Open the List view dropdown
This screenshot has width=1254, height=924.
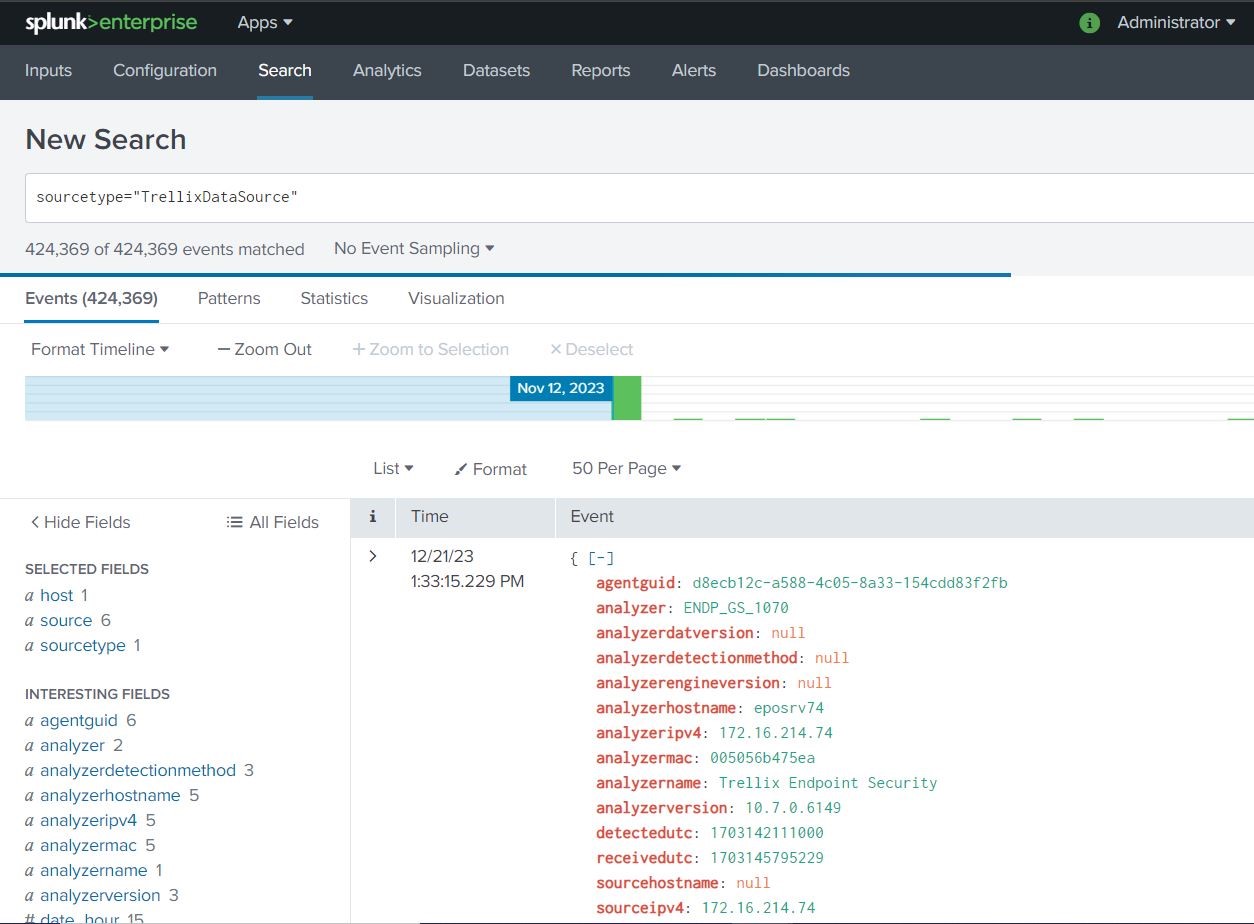[x=393, y=468]
